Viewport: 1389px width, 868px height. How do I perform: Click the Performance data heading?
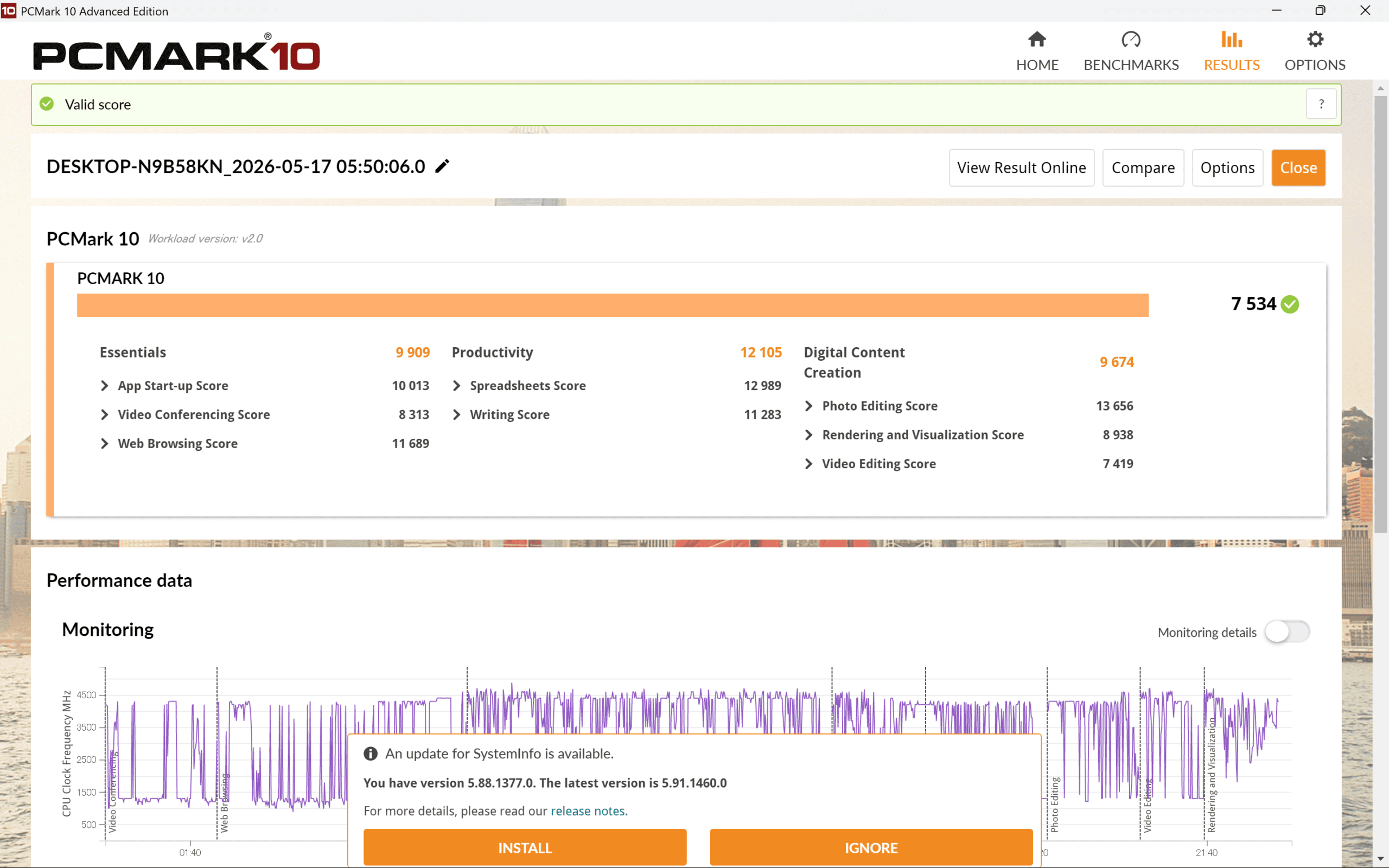click(x=119, y=580)
